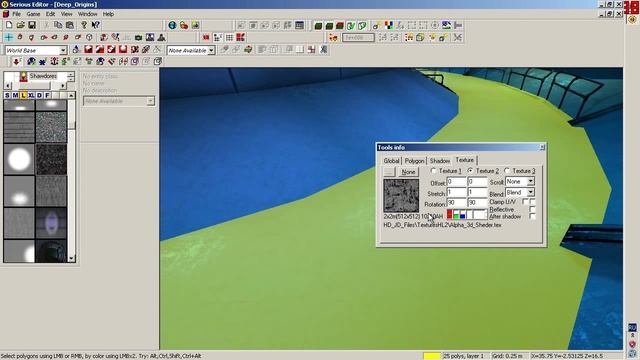Click the green color swatch in Tools info
This screenshot has width=640, height=360.
(x=456, y=214)
